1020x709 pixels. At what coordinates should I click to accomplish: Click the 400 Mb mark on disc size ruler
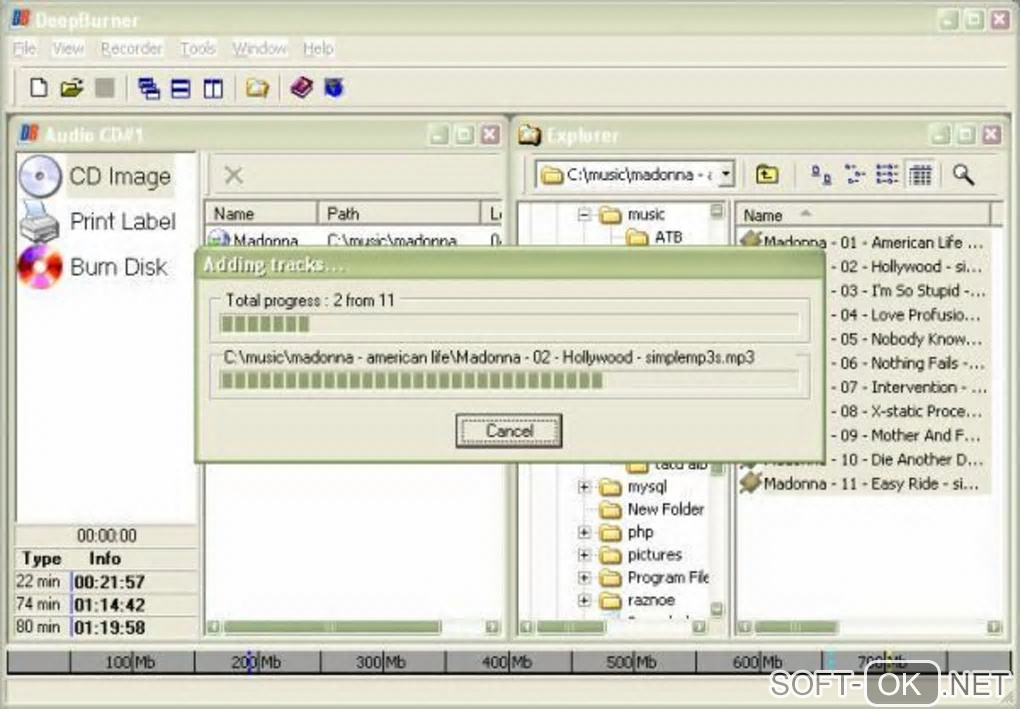507,662
